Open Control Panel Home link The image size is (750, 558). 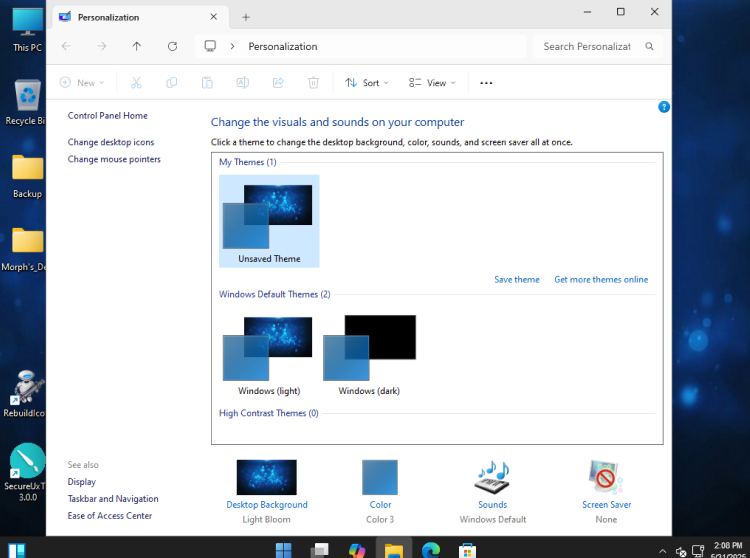[108, 116]
